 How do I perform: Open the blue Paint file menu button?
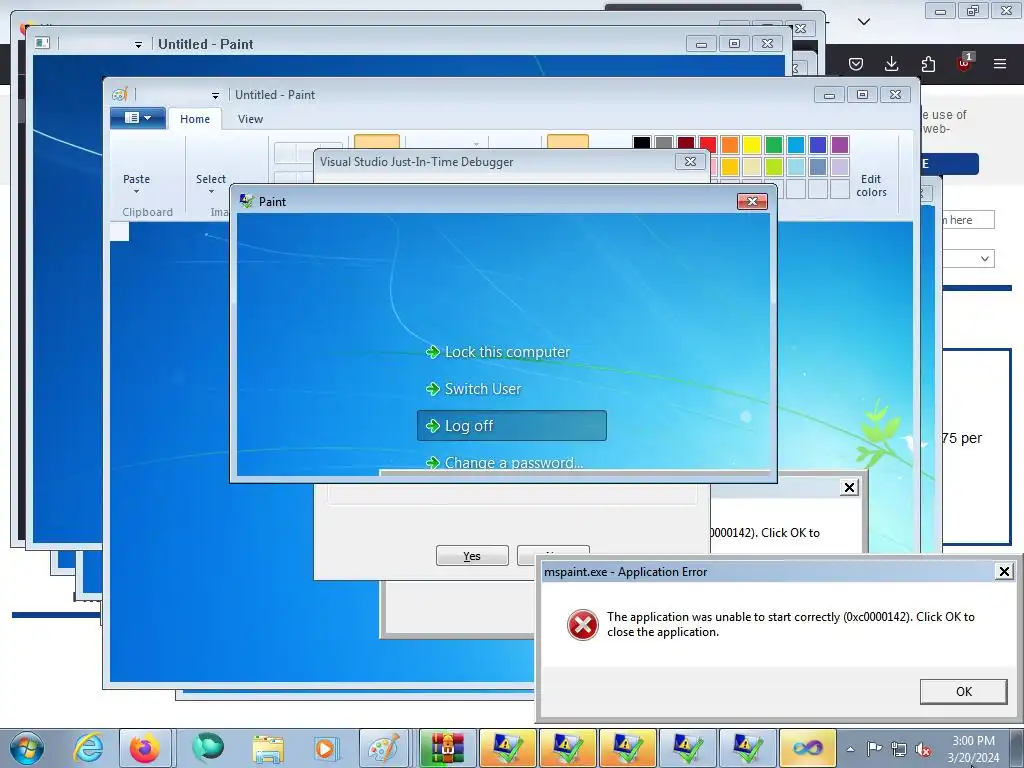pyautogui.click(x=137, y=118)
